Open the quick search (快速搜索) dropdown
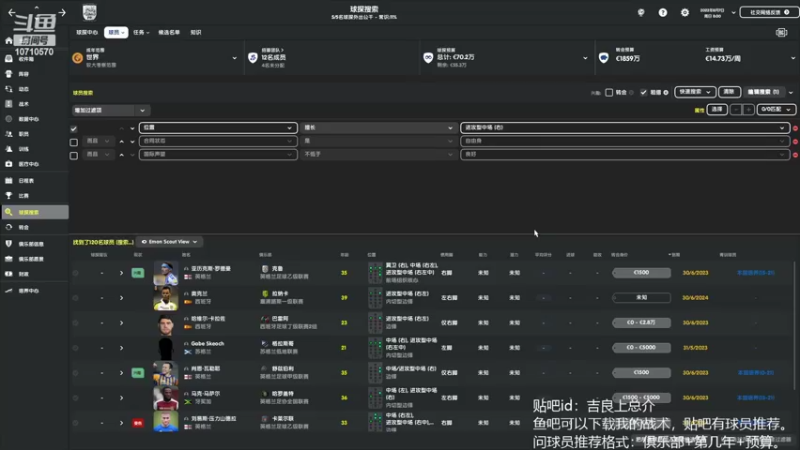Viewport: 800px width, 450px height. 694,92
